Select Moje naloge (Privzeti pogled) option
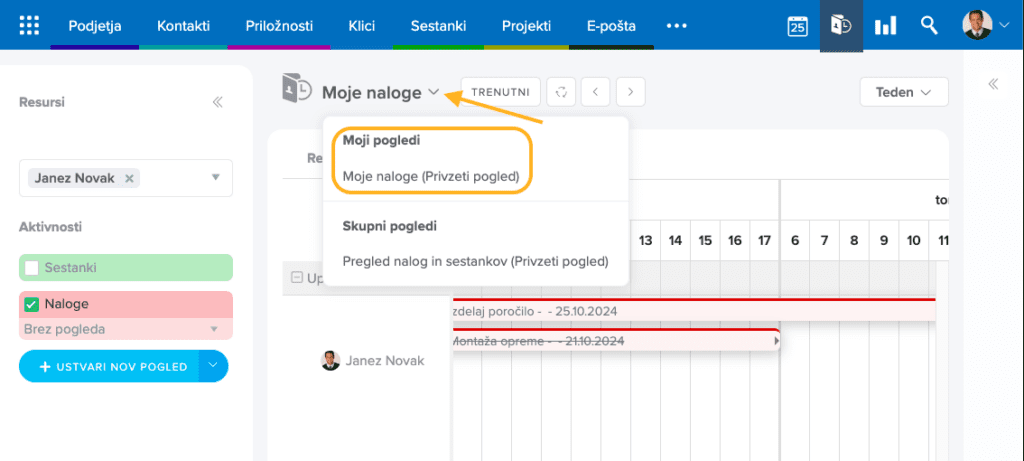 coord(430,176)
